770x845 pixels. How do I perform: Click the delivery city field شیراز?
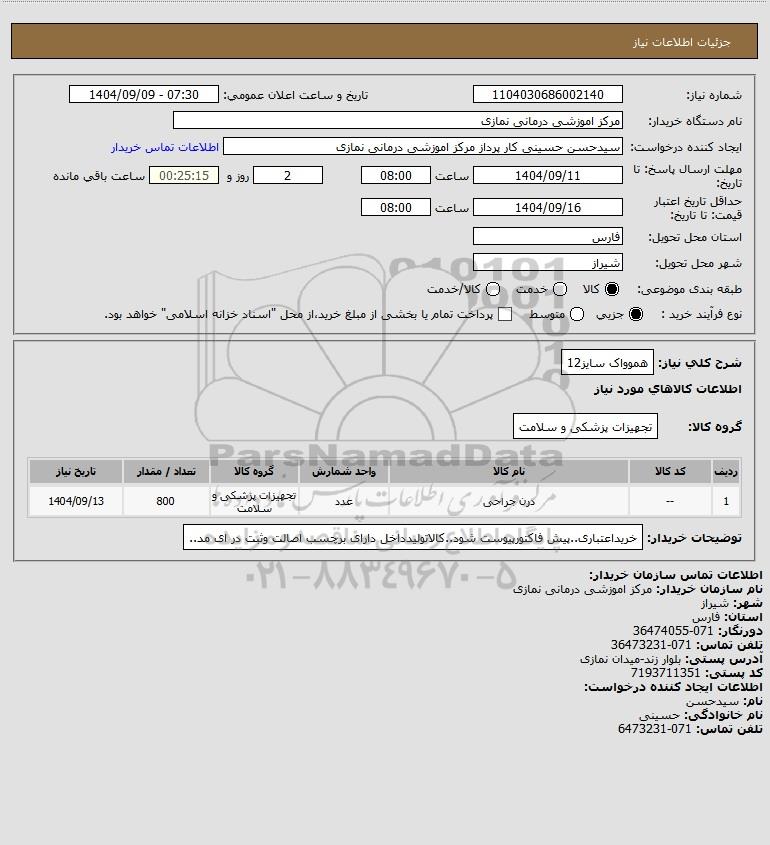547,263
